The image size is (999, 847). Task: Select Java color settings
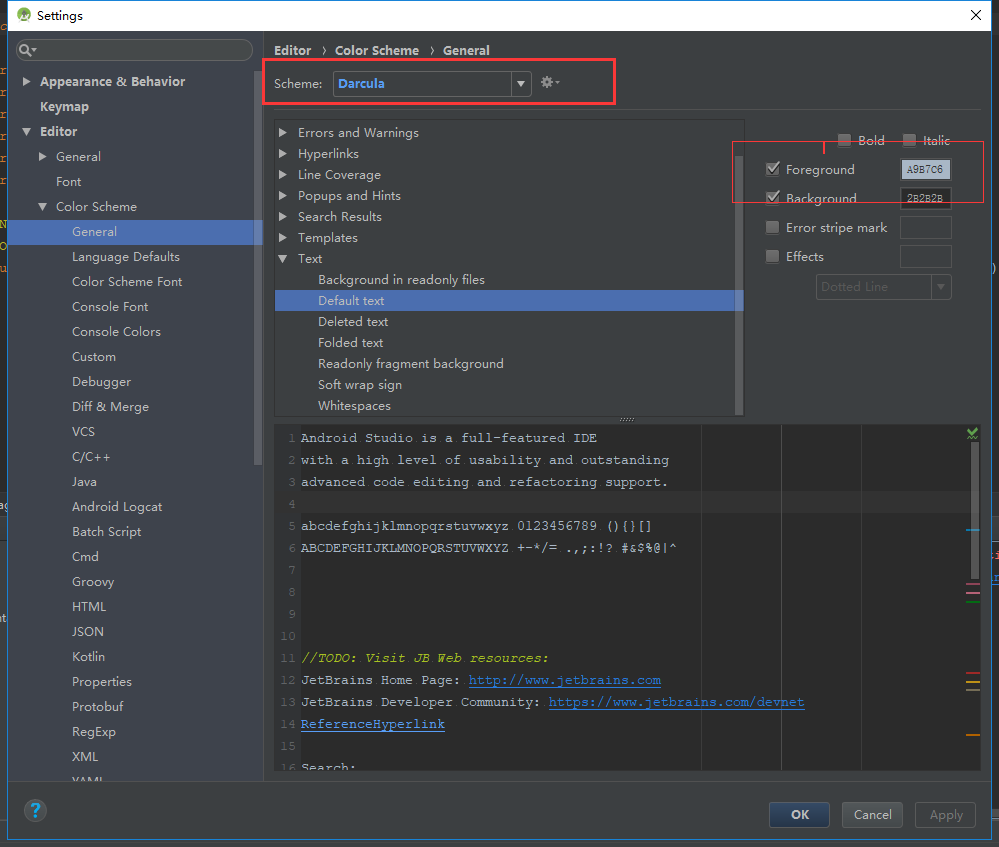(x=84, y=482)
